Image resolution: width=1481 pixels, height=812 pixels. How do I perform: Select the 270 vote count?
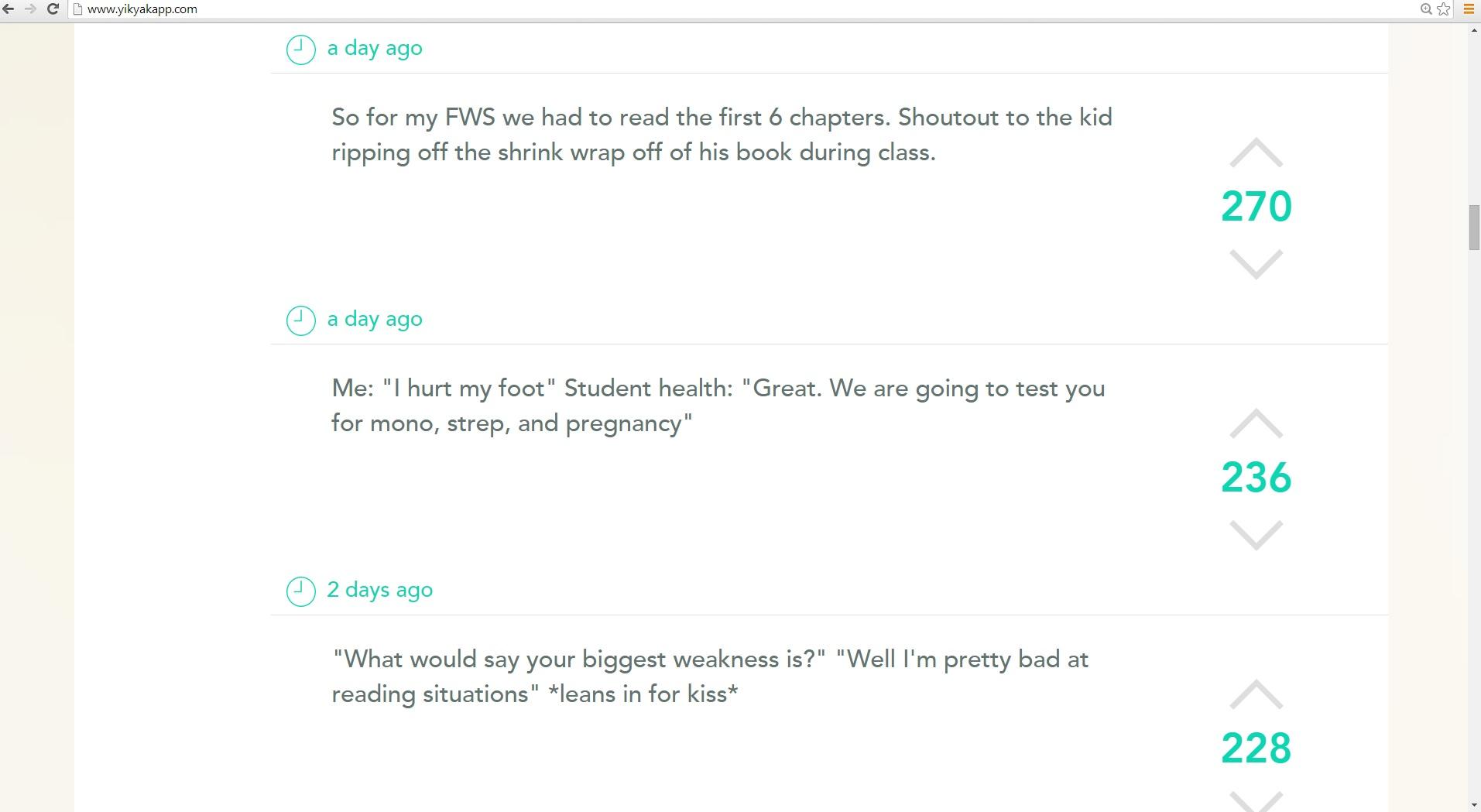[1256, 207]
